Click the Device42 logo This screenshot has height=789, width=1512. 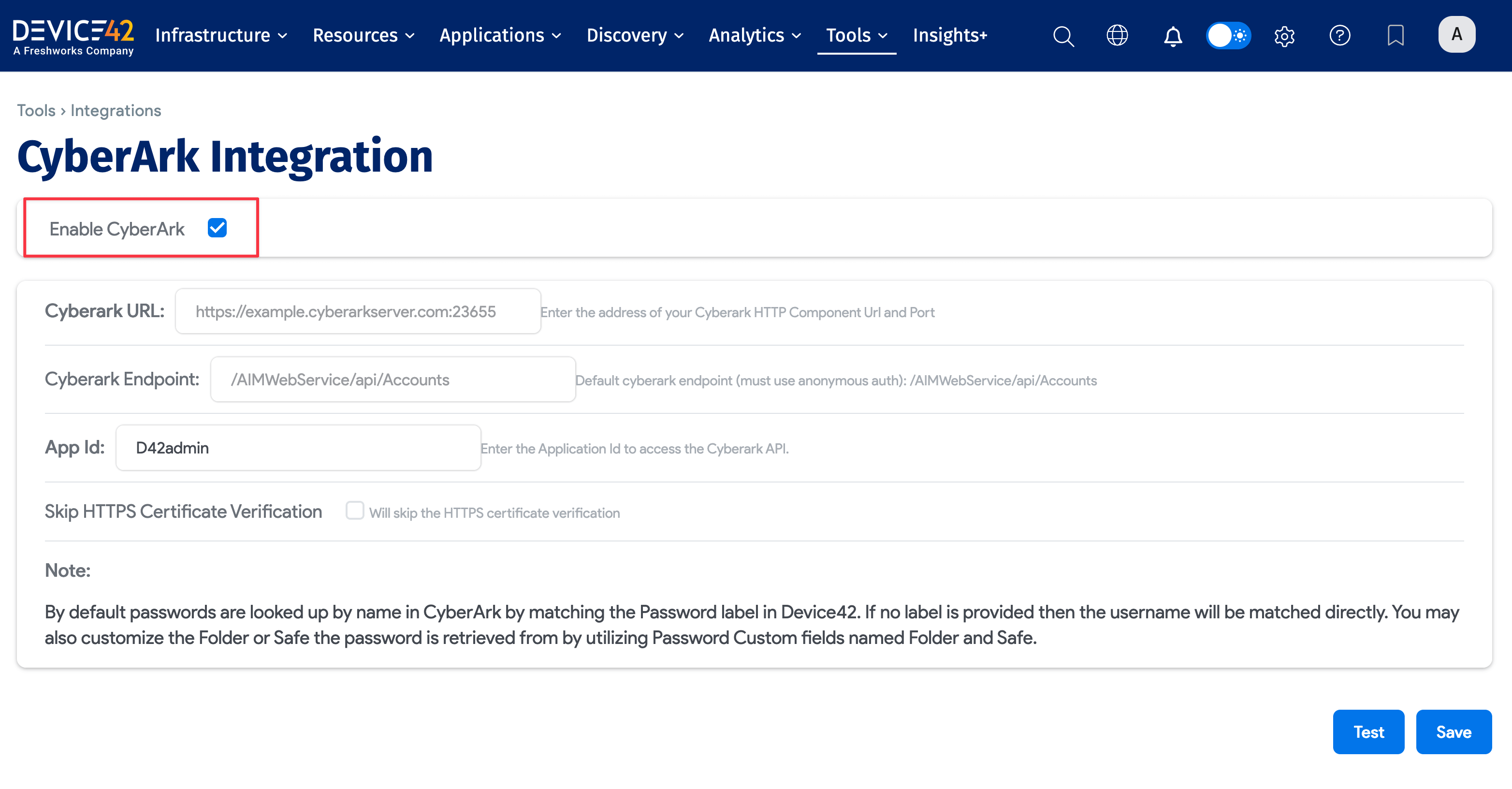(x=74, y=35)
